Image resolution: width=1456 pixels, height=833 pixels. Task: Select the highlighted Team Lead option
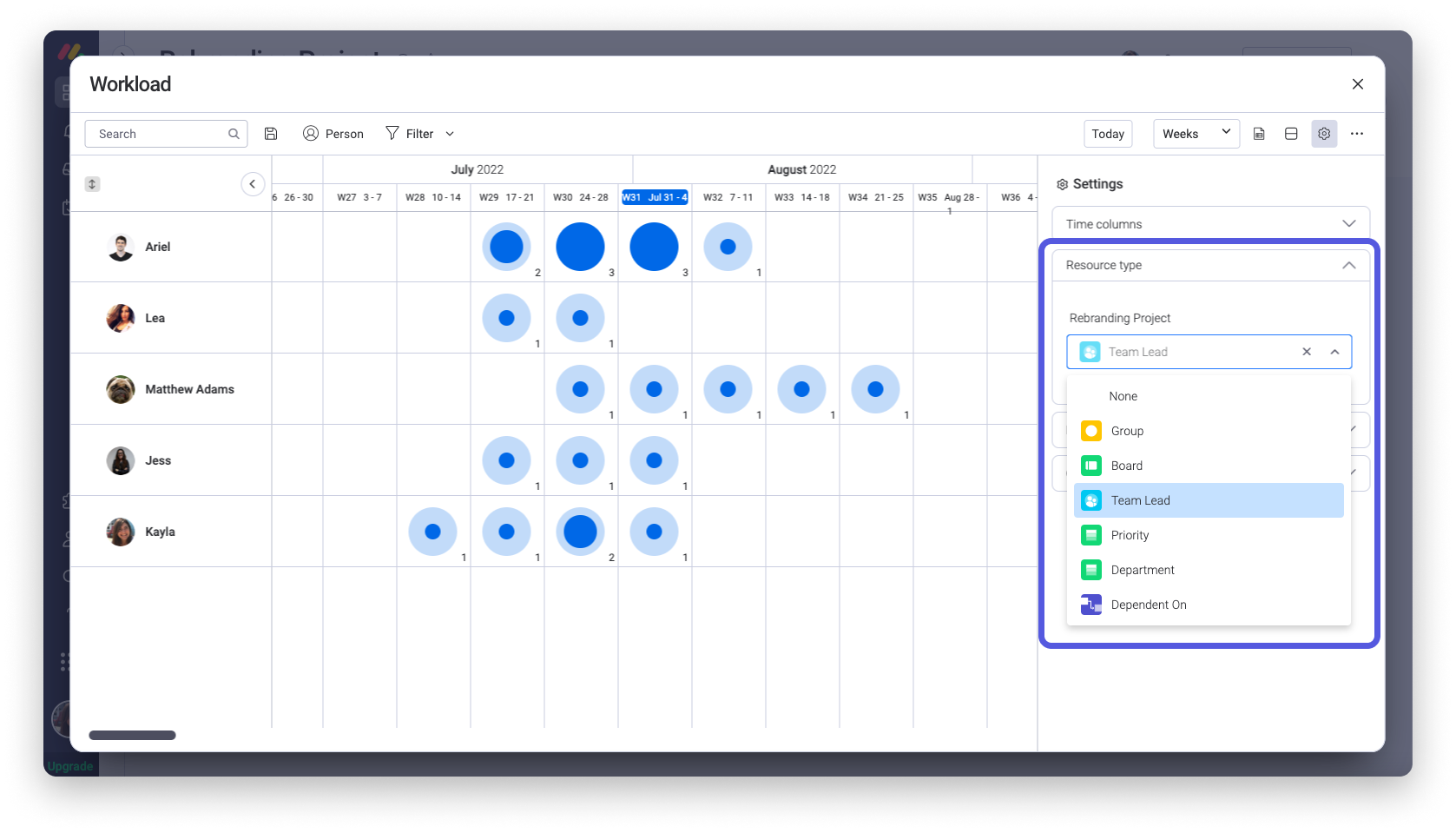(1209, 500)
